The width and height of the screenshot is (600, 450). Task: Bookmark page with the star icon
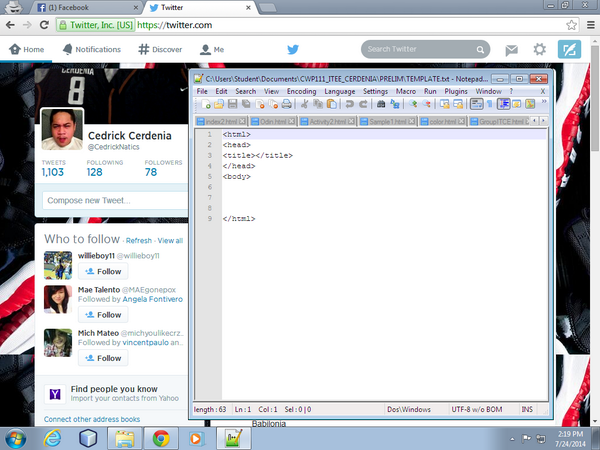tap(571, 25)
